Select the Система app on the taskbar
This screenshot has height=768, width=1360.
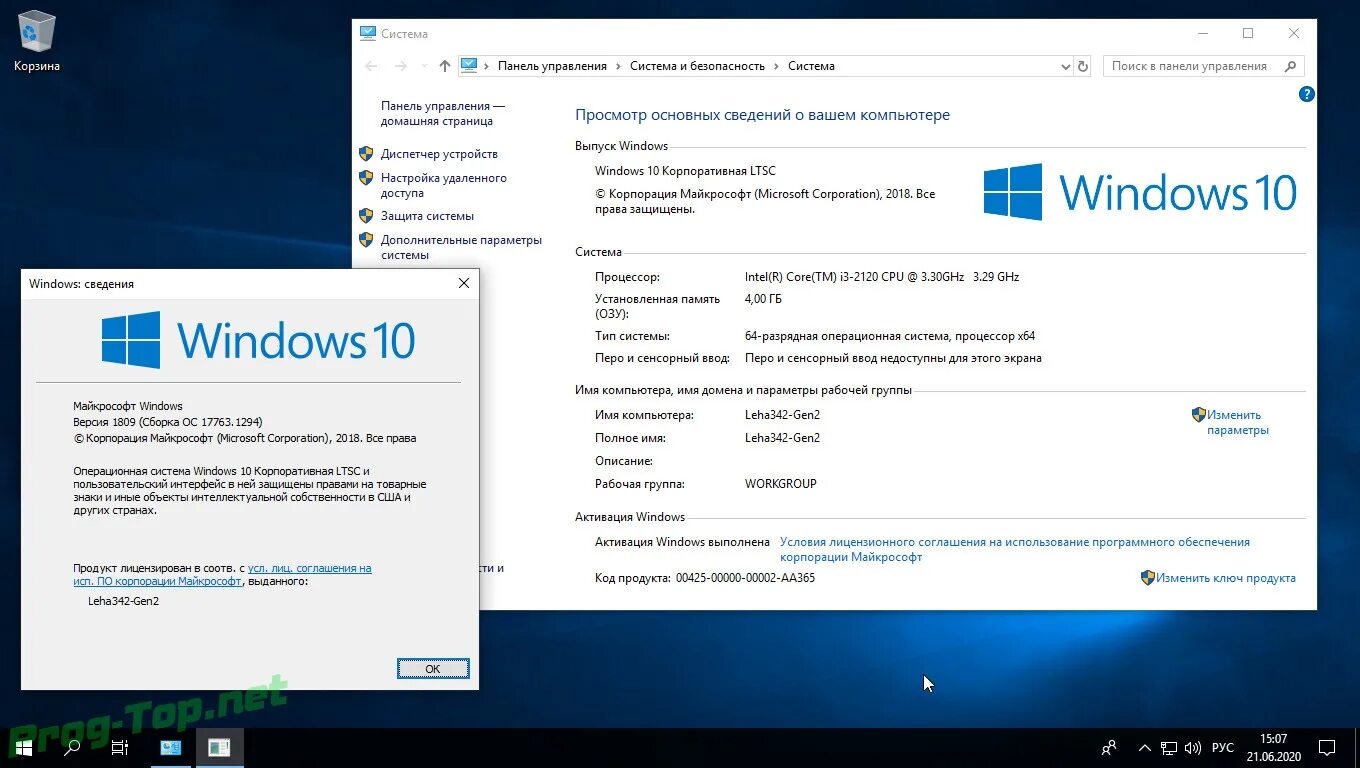click(171, 747)
